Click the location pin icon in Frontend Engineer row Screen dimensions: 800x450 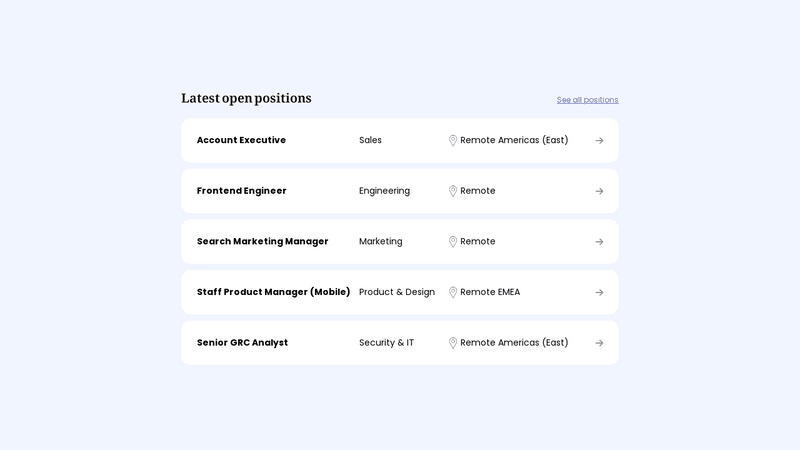pyautogui.click(x=453, y=191)
